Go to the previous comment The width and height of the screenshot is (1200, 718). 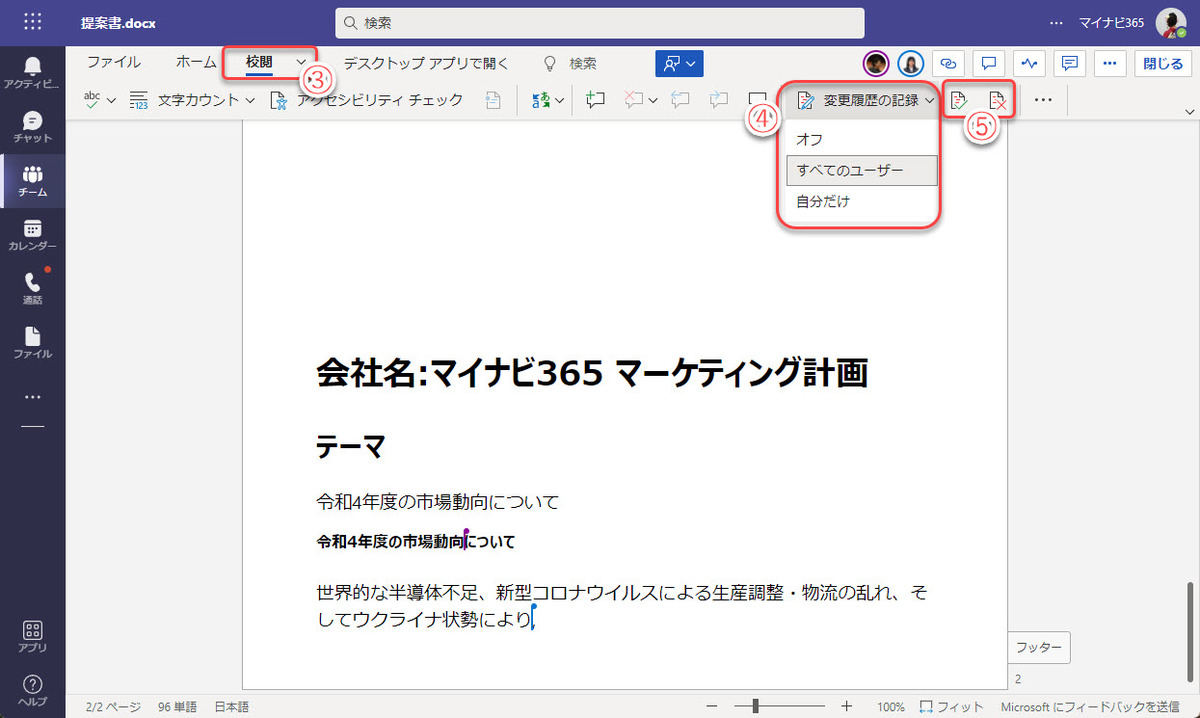point(681,100)
